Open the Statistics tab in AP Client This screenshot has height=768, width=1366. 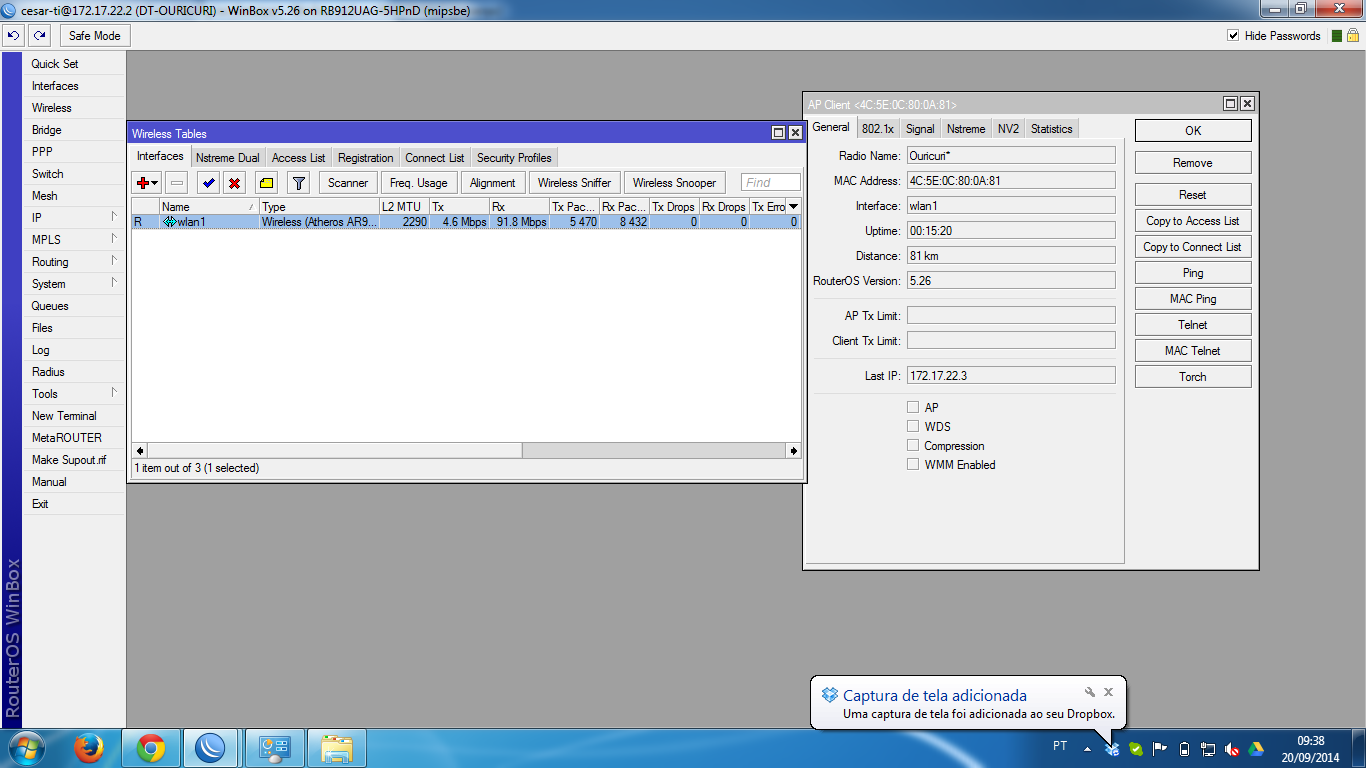(1051, 129)
